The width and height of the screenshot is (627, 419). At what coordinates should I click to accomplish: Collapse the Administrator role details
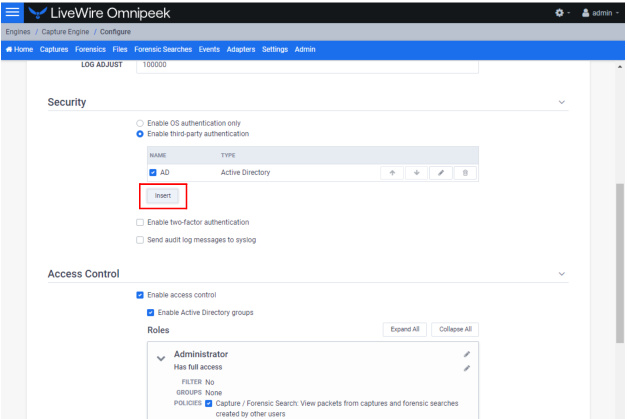coord(161,359)
